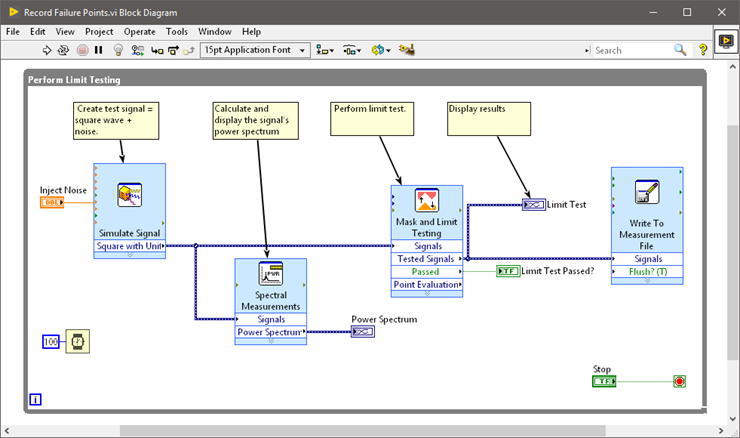Image resolution: width=740 pixels, height=438 pixels.
Task: Click the Abort Execution stop button
Action: click(83, 49)
